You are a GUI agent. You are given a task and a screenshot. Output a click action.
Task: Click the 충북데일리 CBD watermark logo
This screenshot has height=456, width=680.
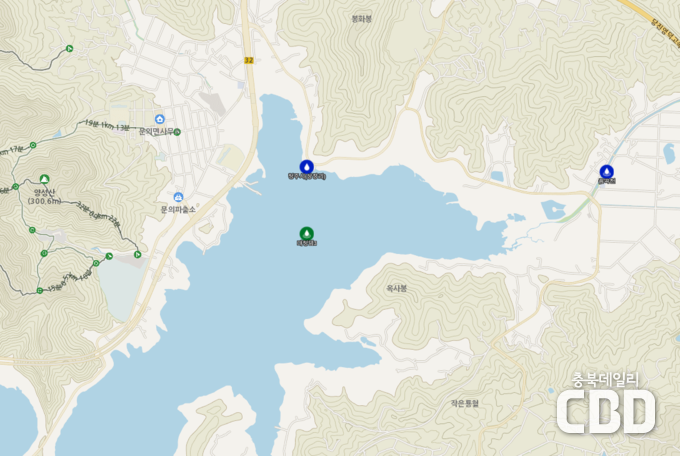[x=606, y=404]
